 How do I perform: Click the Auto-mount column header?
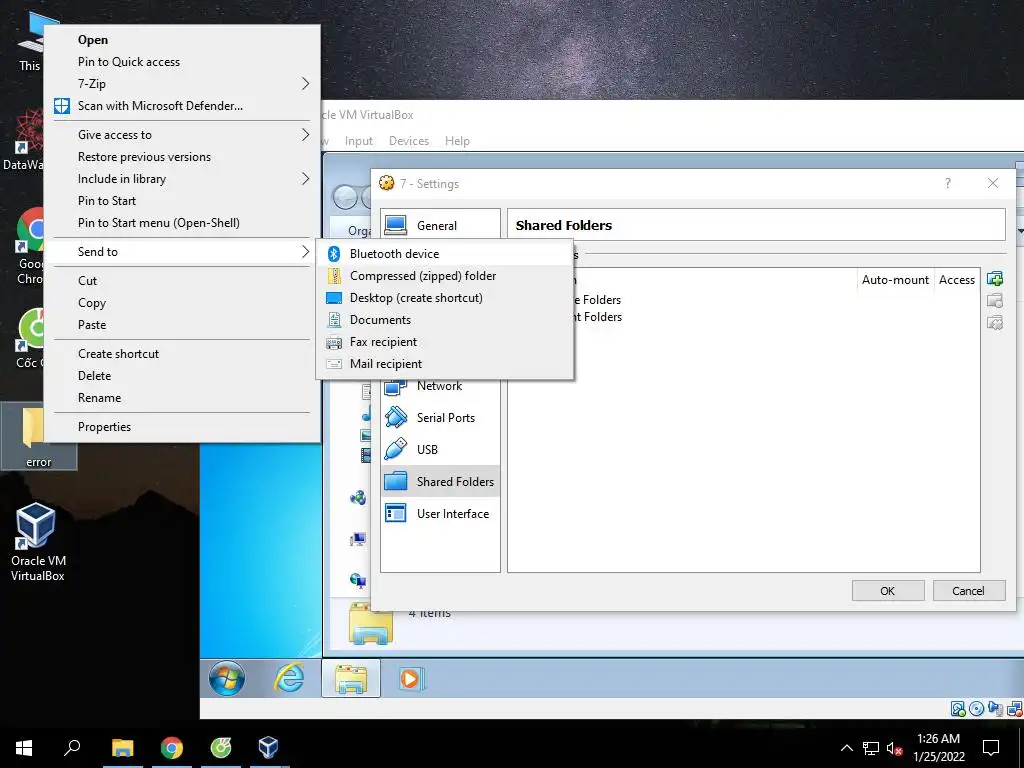[895, 280]
